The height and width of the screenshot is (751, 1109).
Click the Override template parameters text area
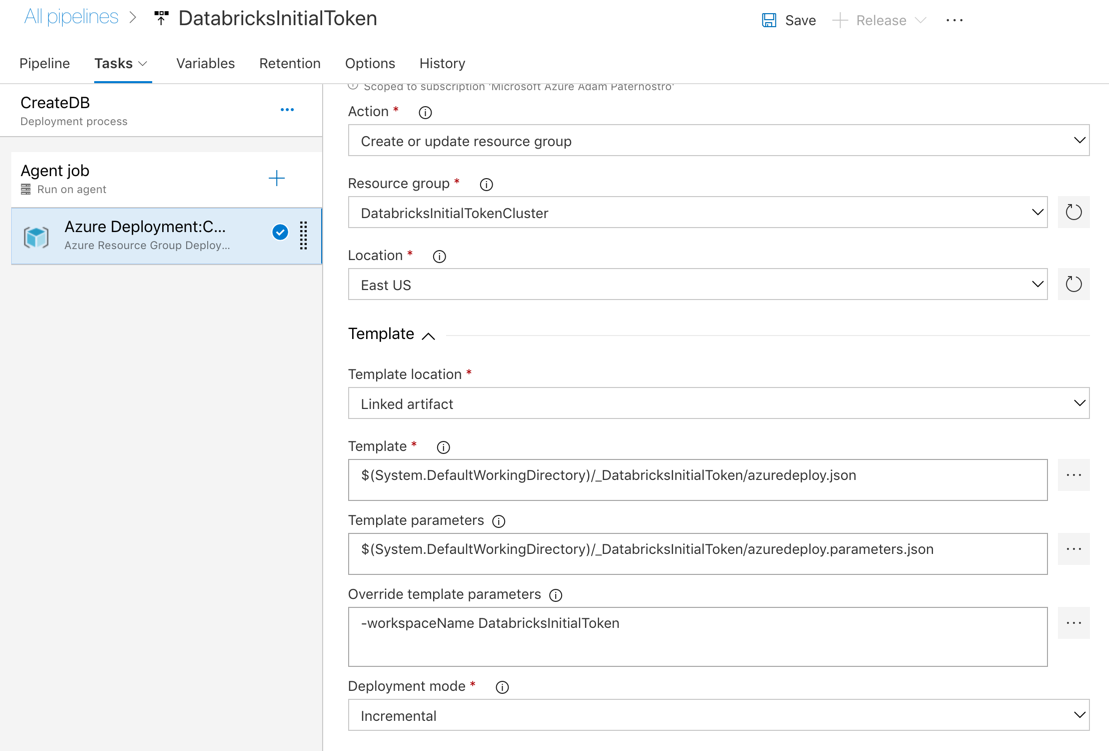(x=697, y=636)
